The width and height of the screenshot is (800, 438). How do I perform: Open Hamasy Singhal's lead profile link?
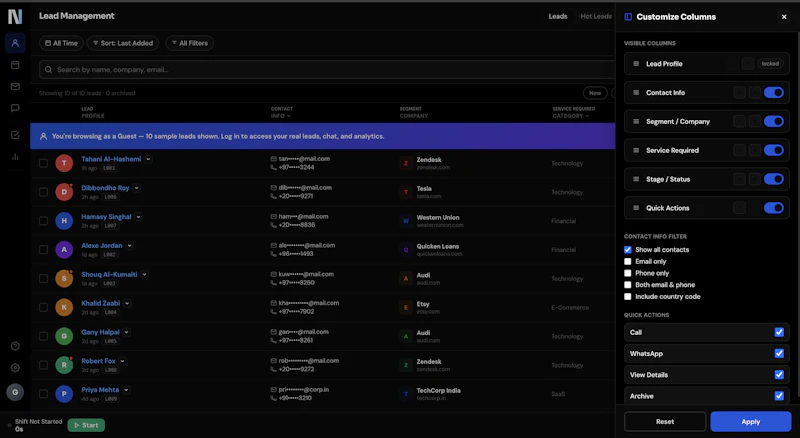(x=106, y=216)
